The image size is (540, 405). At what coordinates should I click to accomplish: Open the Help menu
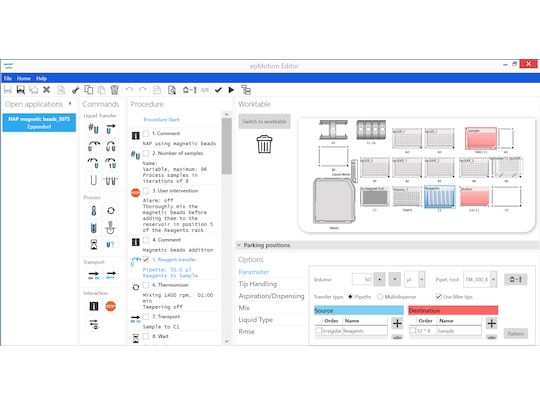coord(42,79)
